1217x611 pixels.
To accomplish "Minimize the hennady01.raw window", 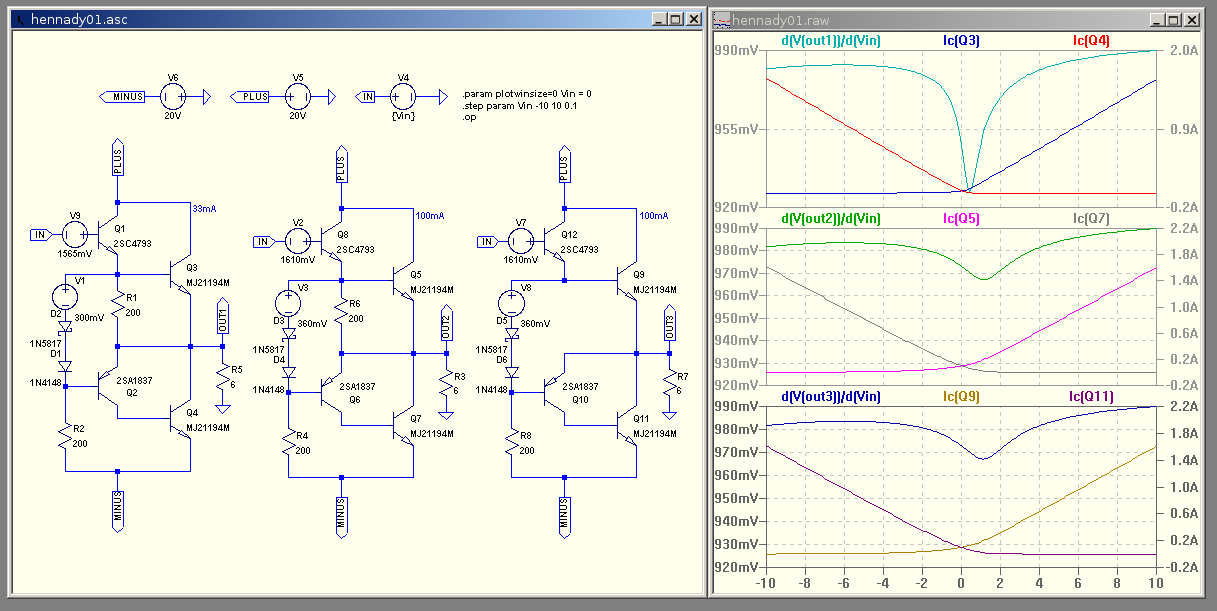I will click(1159, 19).
